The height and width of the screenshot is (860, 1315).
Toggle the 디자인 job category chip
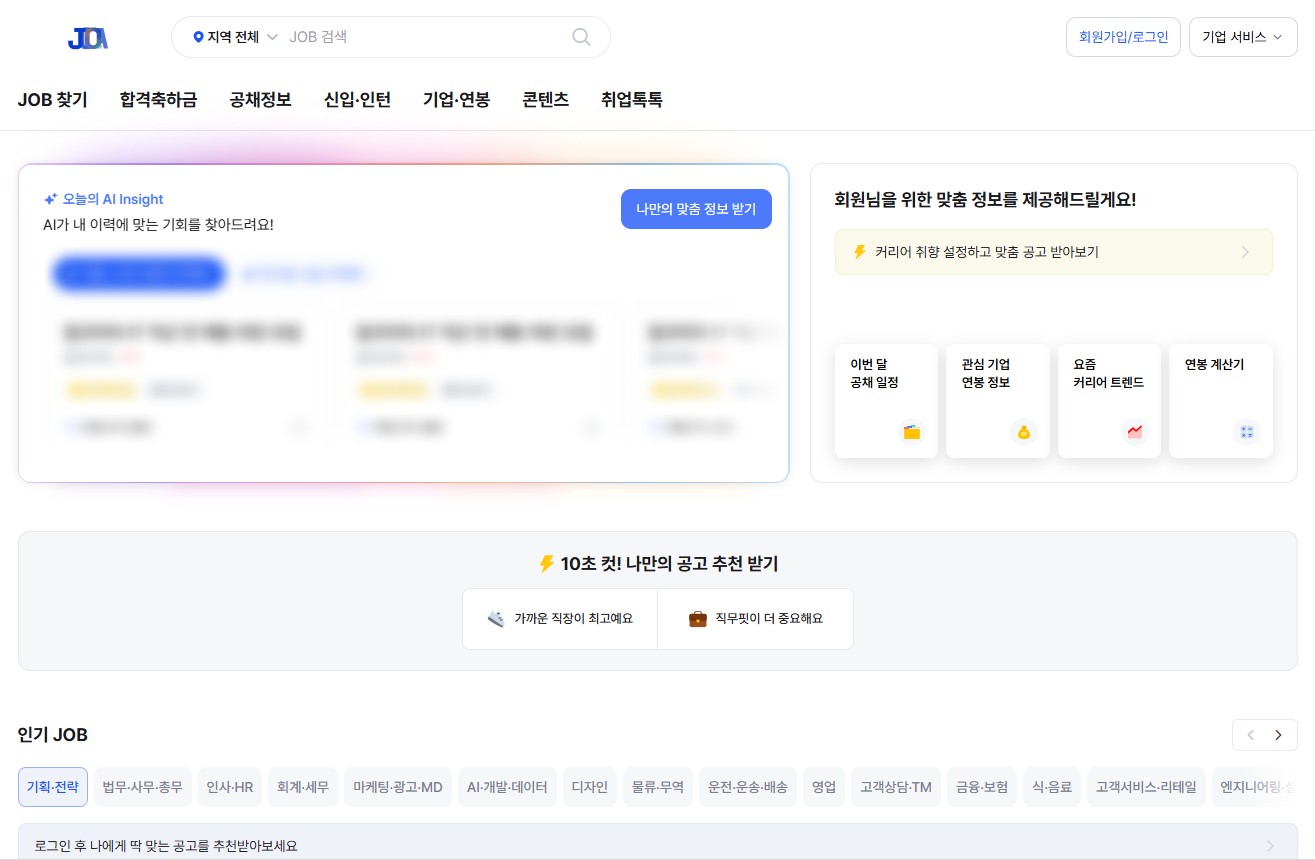tap(589, 787)
